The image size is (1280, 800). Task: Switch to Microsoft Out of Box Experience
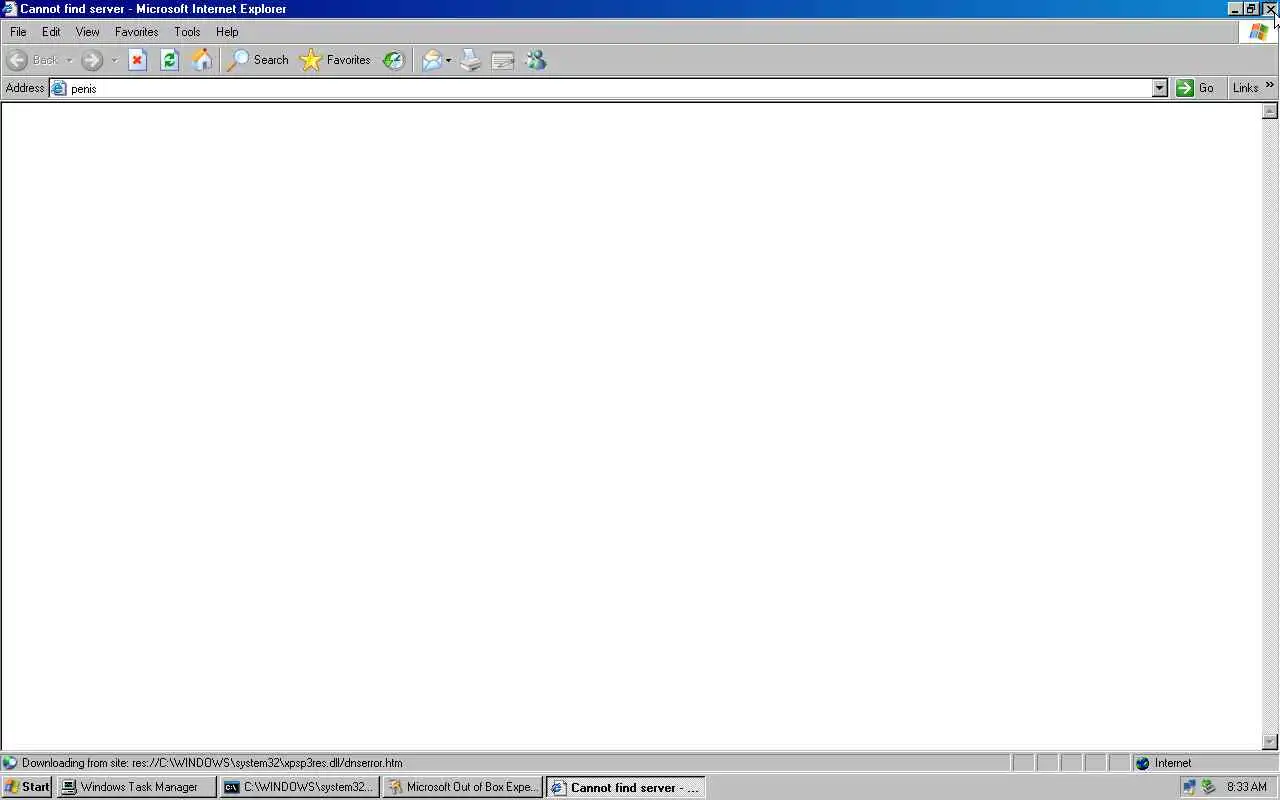pyautogui.click(x=463, y=787)
